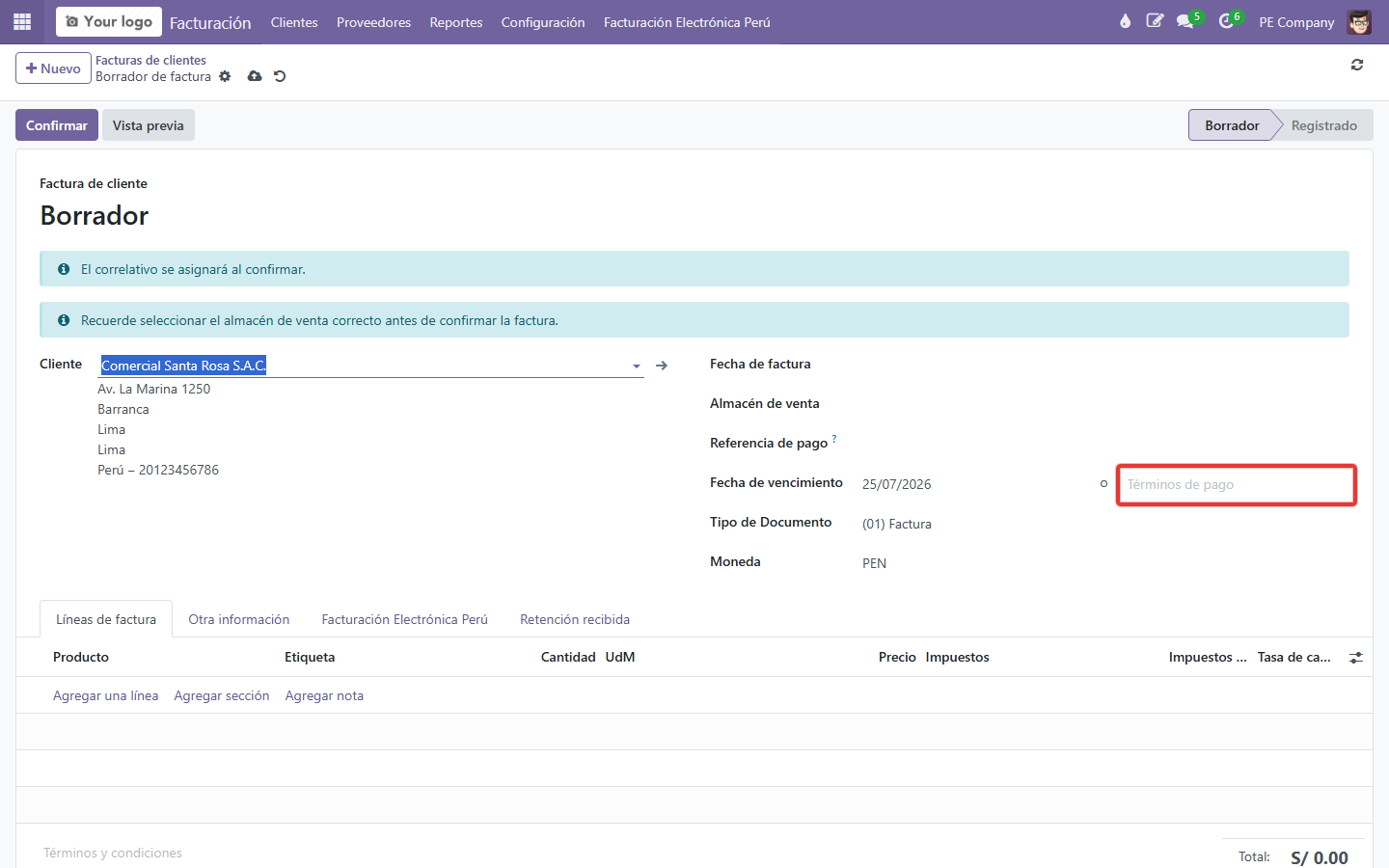This screenshot has height=868, width=1389.
Task: Open adjustable column settings icon in table
Action: (x=1356, y=658)
